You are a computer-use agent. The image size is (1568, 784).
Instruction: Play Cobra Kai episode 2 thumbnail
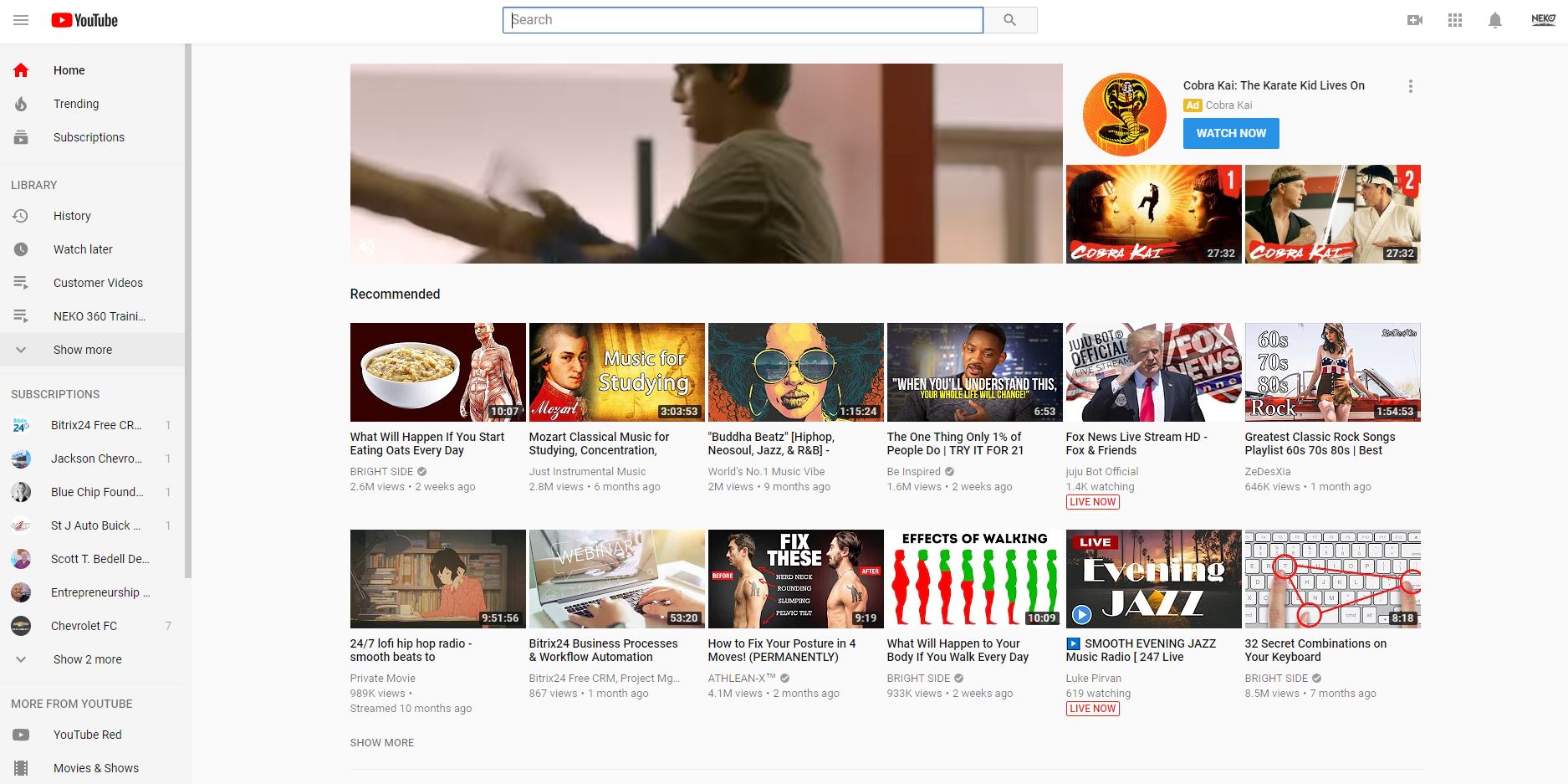(1332, 214)
